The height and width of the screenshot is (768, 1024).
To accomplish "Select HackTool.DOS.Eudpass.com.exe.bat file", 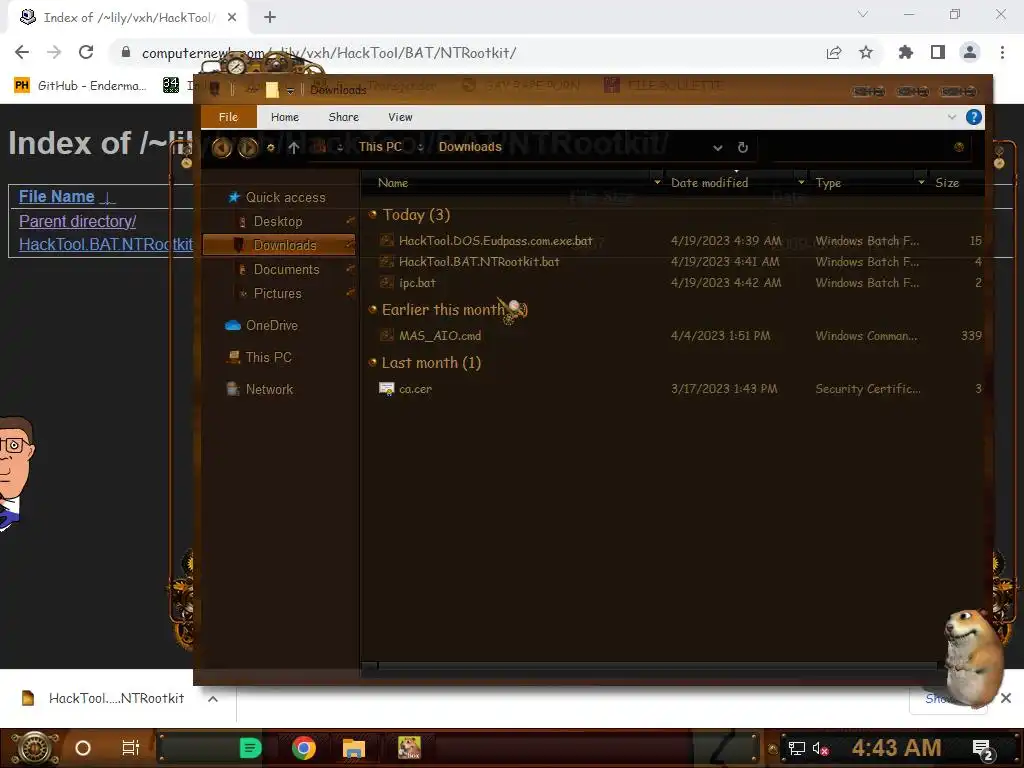I will (x=496, y=241).
